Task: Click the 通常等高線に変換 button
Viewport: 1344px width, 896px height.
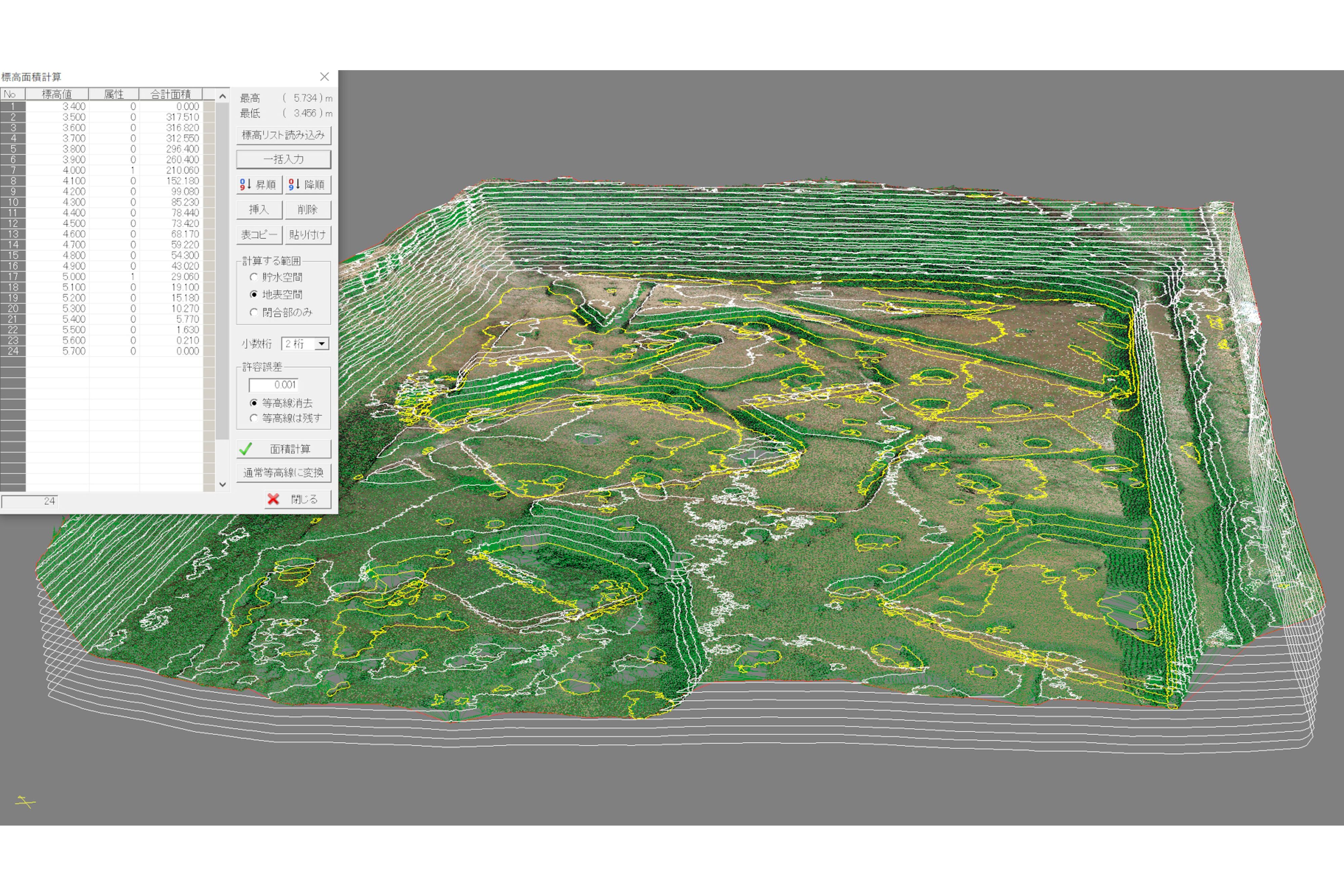Action: point(284,473)
